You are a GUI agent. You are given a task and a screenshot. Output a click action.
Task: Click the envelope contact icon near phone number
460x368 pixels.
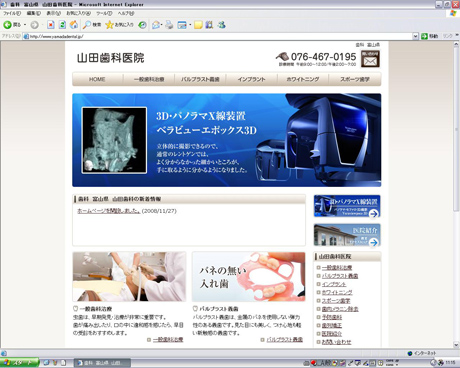tap(370, 59)
